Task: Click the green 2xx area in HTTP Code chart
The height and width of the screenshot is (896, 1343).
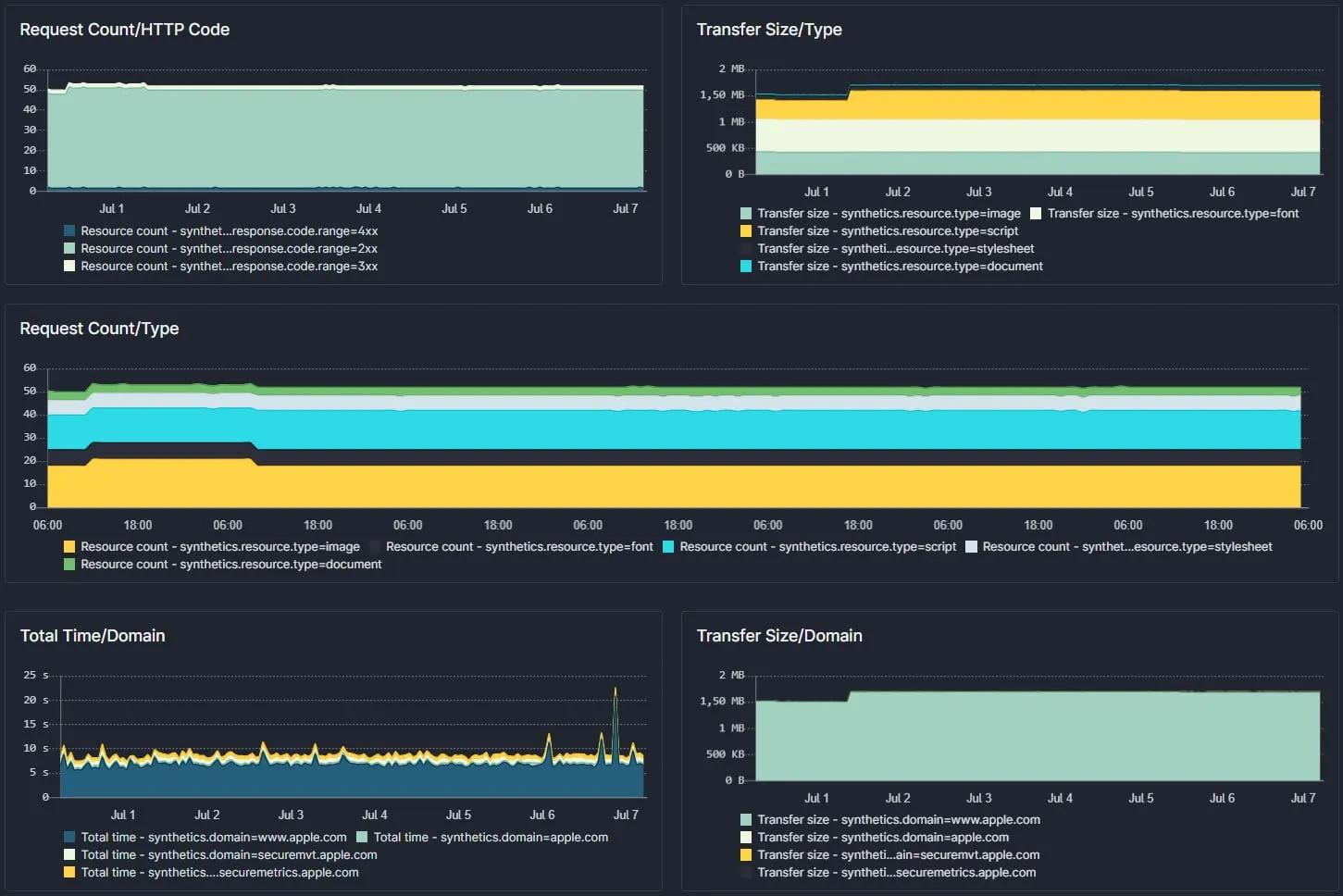Action: 345,139
